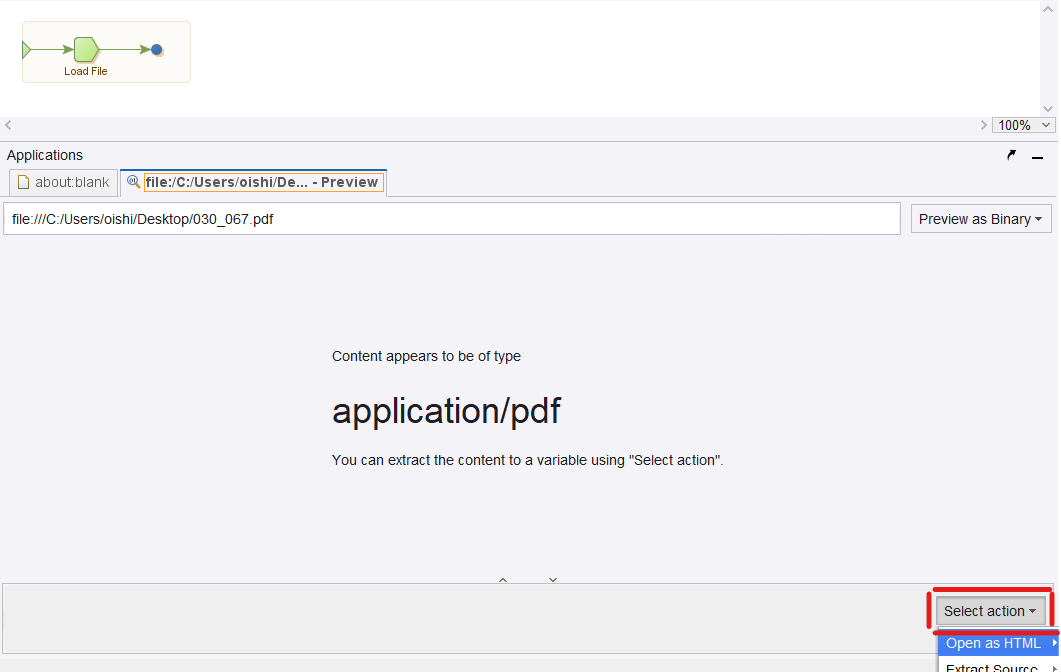
Task: Choose Extract Source menu item
Action: (999, 667)
